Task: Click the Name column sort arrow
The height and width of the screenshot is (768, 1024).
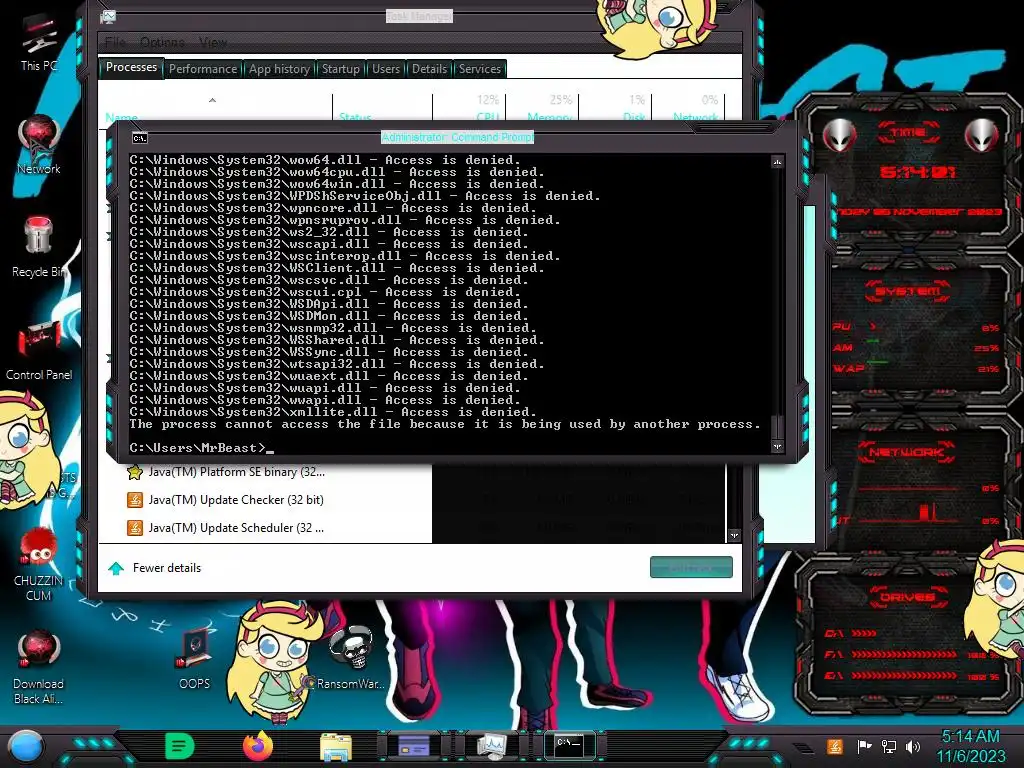Action: point(212,101)
